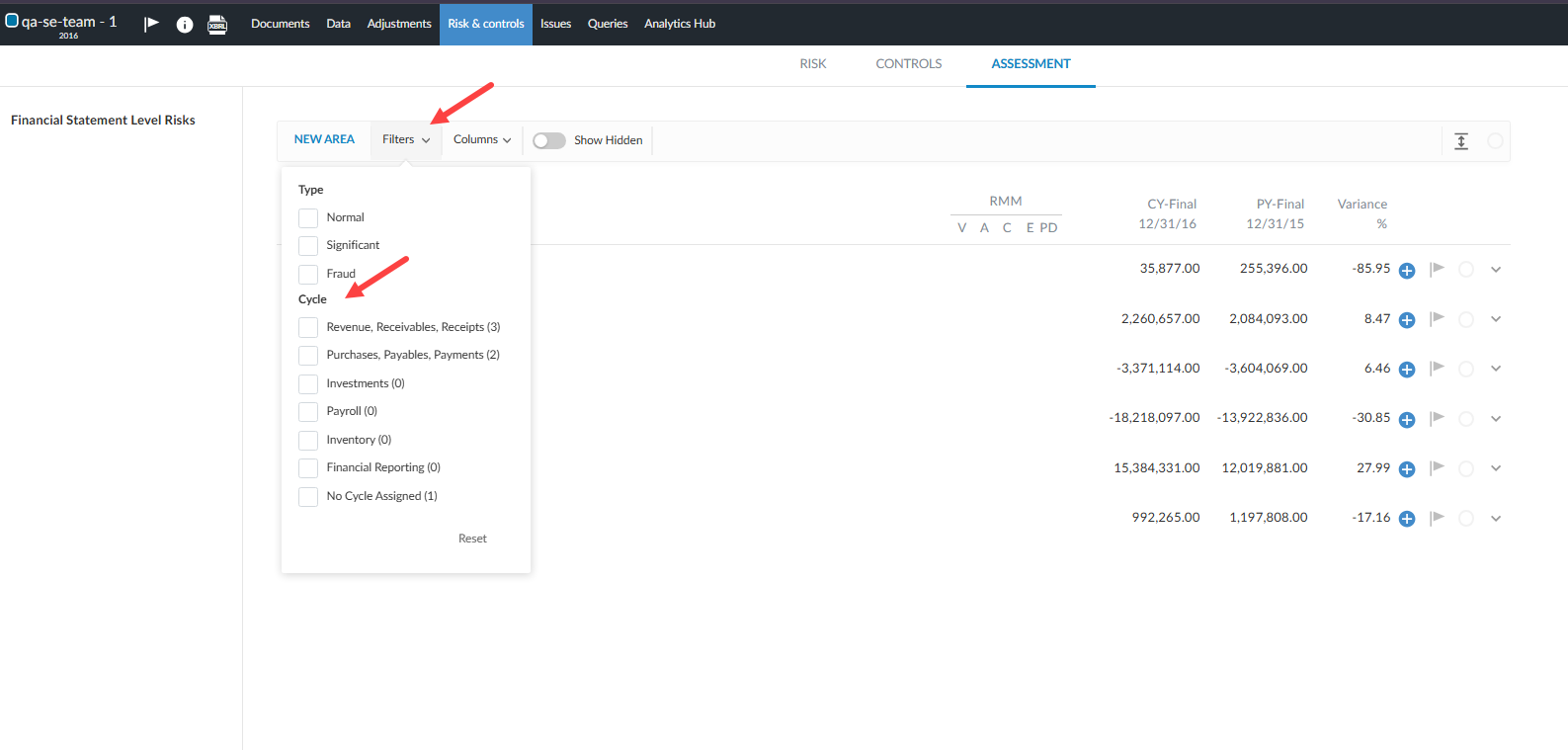
Task: Toggle the Show Hidden switch
Action: [549, 140]
